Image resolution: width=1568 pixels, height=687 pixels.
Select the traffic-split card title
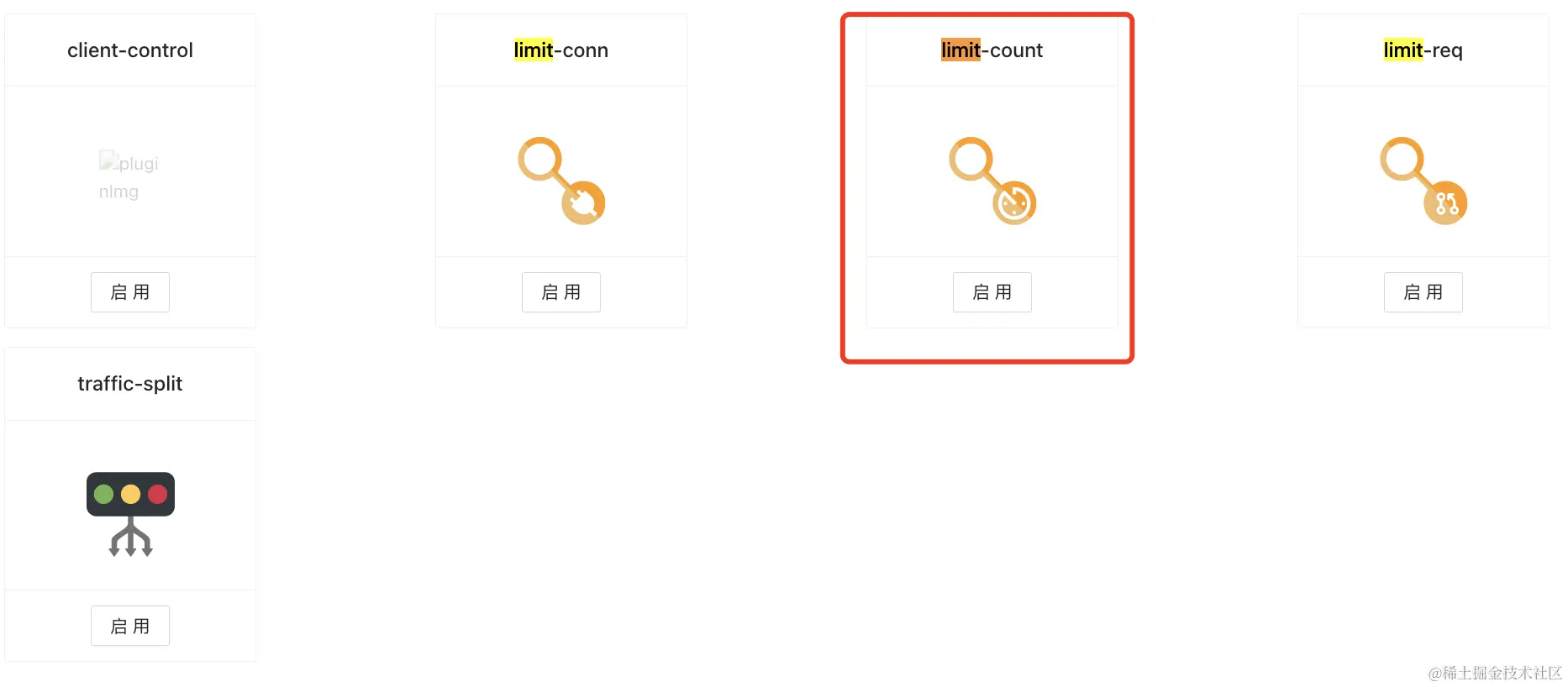click(x=130, y=384)
